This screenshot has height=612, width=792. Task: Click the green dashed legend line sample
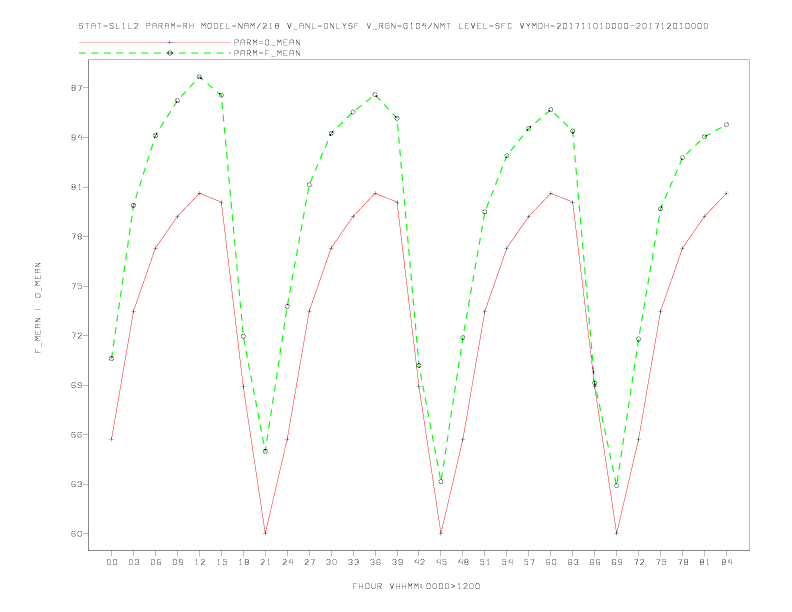(x=155, y=53)
